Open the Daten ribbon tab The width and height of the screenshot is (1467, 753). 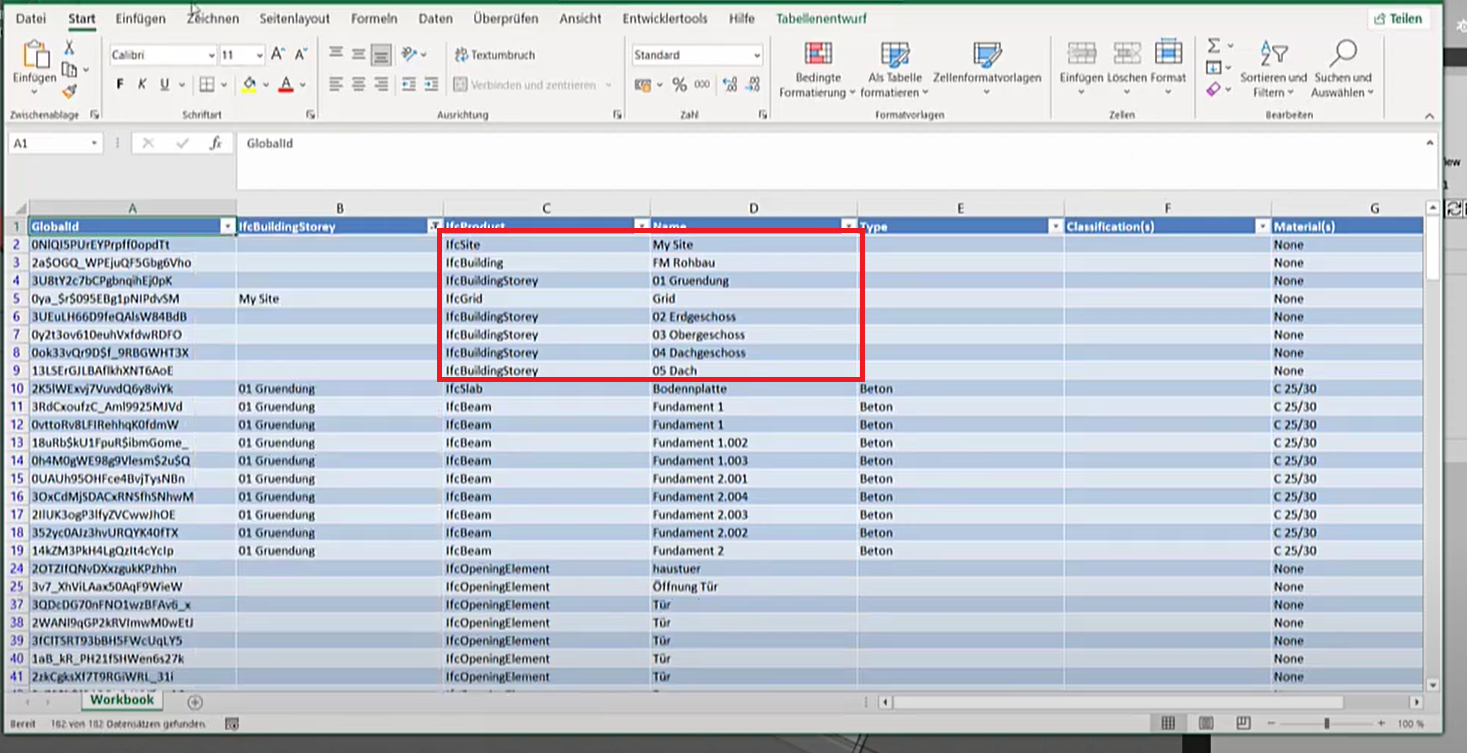(x=435, y=18)
